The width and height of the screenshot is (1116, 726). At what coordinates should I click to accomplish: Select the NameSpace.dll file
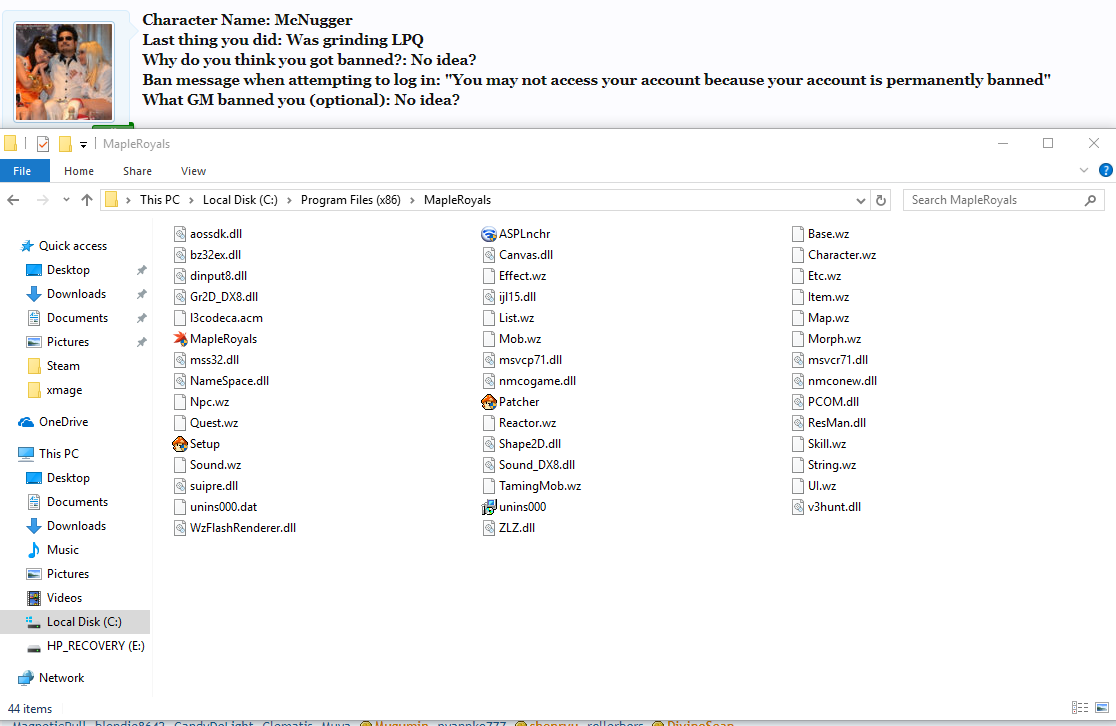[221, 381]
